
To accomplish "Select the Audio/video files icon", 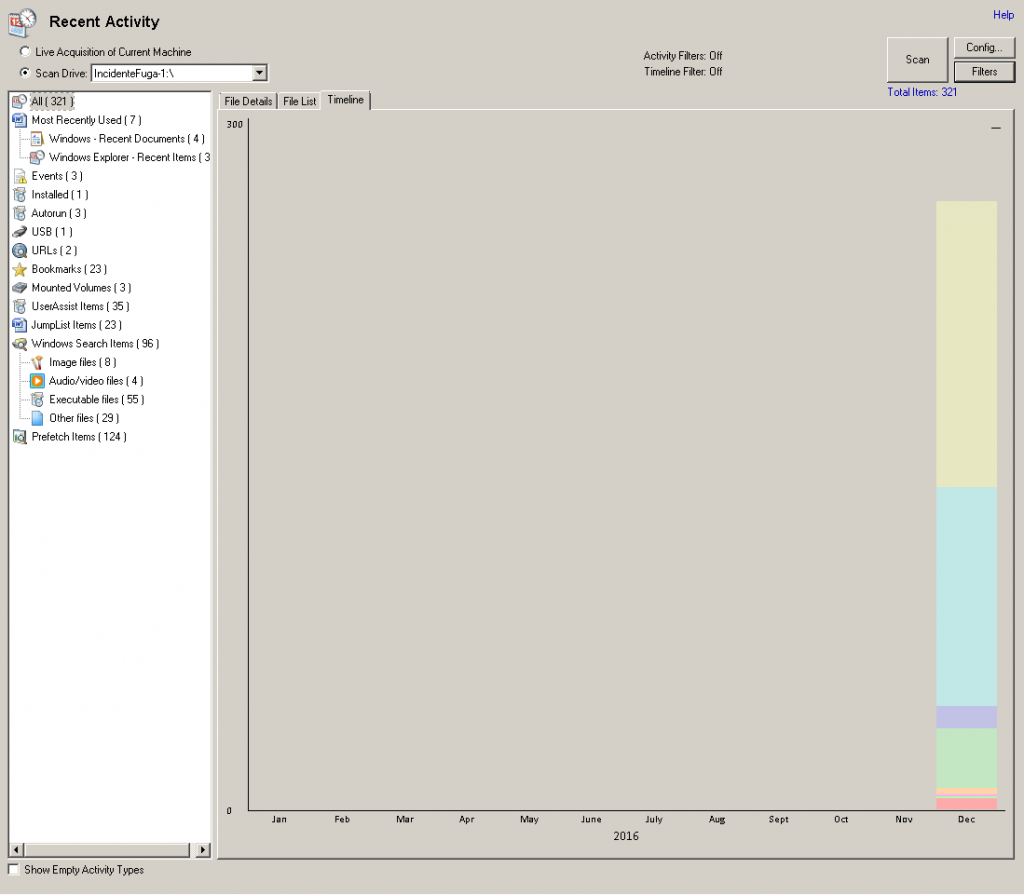I will coord(37,381).
